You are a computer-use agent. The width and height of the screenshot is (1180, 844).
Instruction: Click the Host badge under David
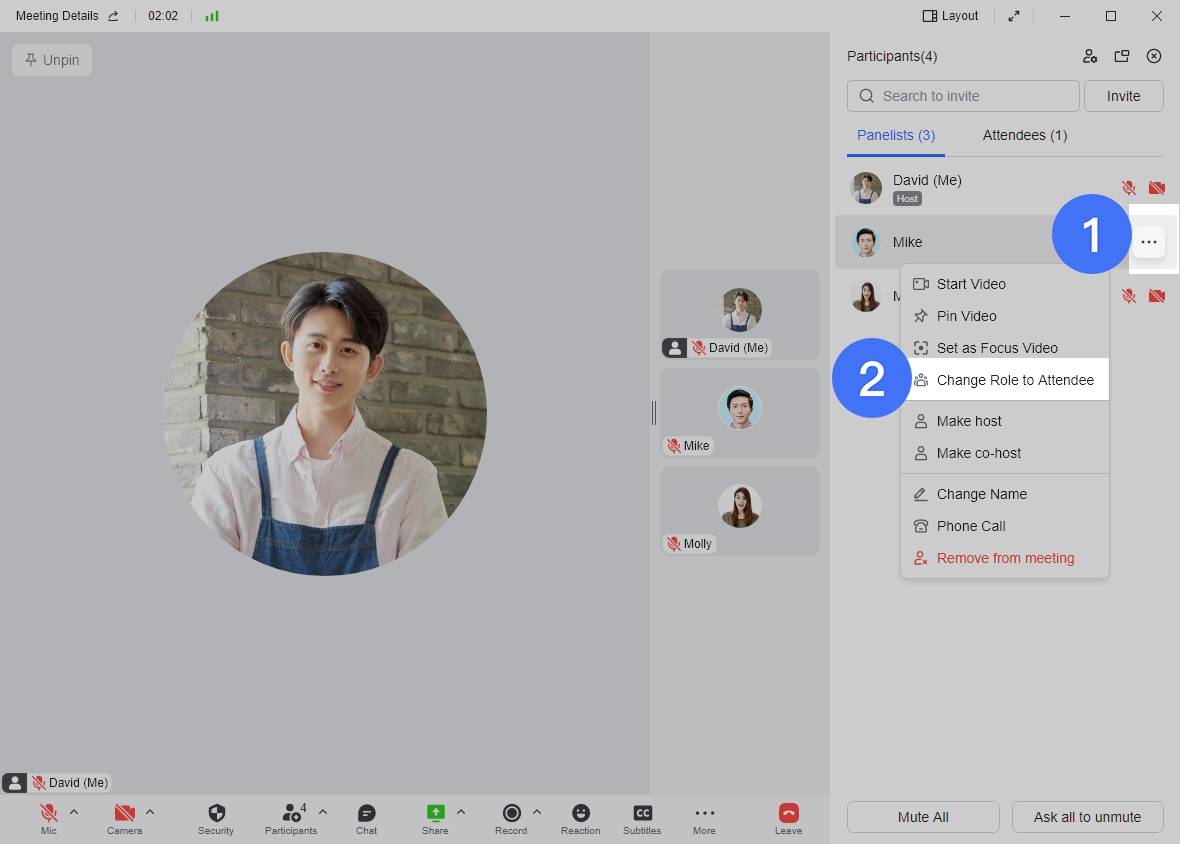[x=908, y=199]
